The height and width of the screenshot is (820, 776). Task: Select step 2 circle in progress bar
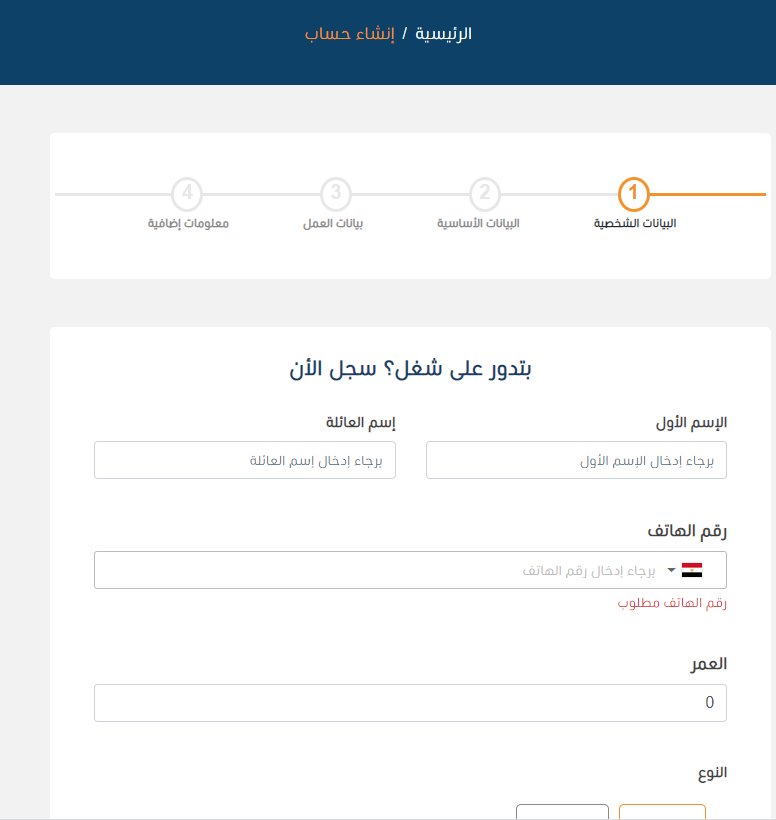[485, 193]
